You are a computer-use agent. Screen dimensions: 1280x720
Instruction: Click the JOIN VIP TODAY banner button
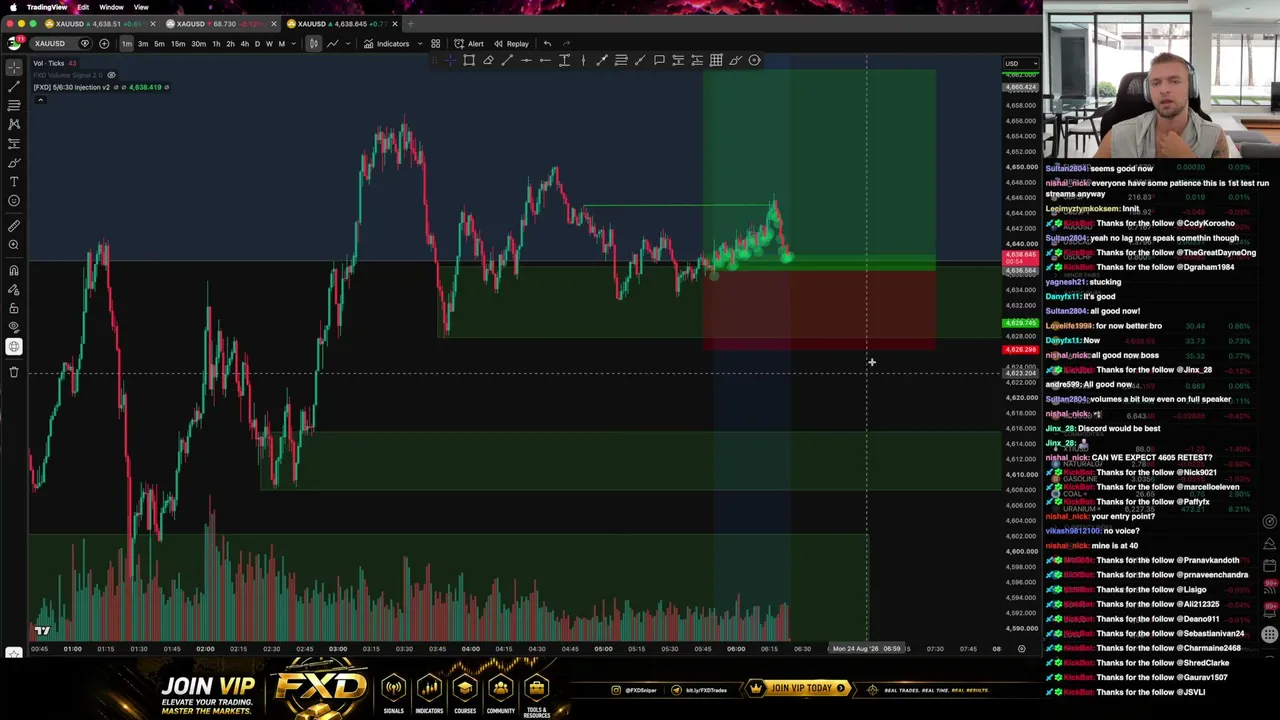799,688
